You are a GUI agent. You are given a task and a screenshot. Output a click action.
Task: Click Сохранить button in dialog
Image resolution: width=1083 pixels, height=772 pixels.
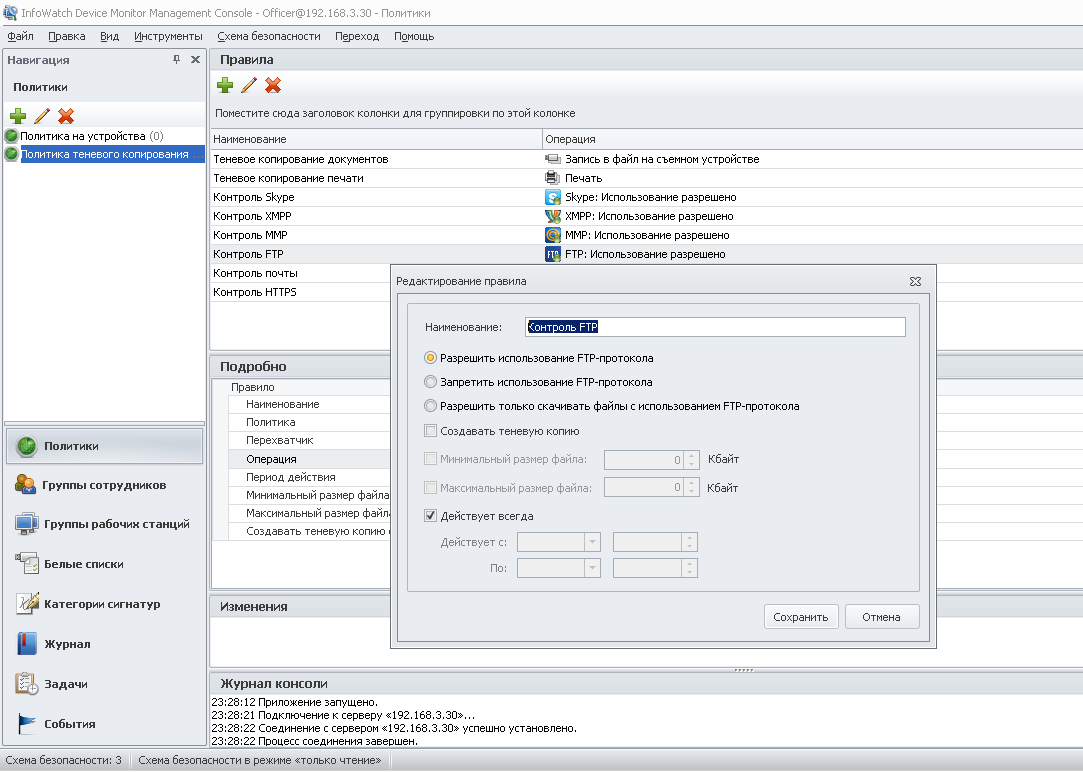[801, 617]
